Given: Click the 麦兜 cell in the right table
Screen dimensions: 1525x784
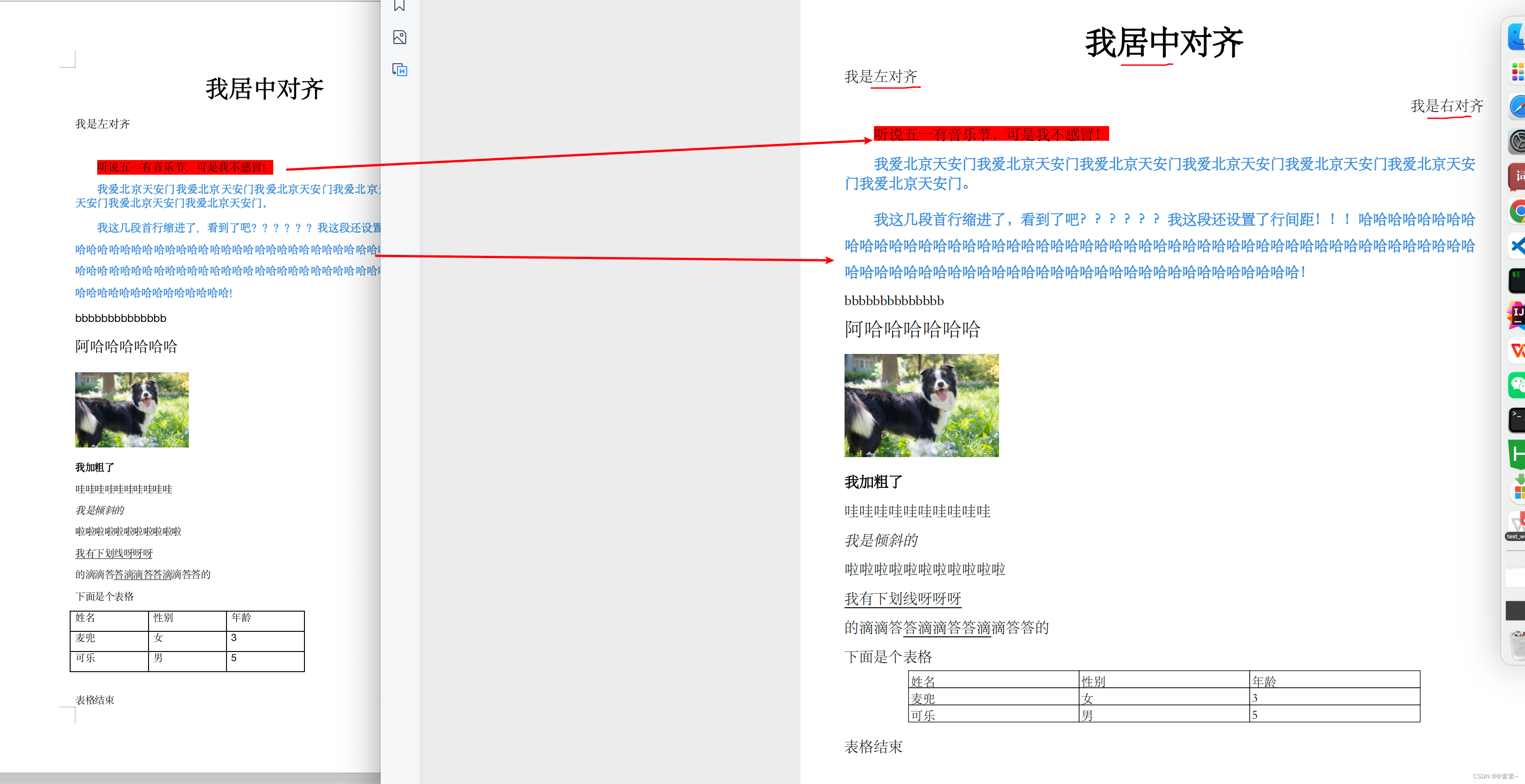Looking at the screenshot, I should click(x=994, y=696).
